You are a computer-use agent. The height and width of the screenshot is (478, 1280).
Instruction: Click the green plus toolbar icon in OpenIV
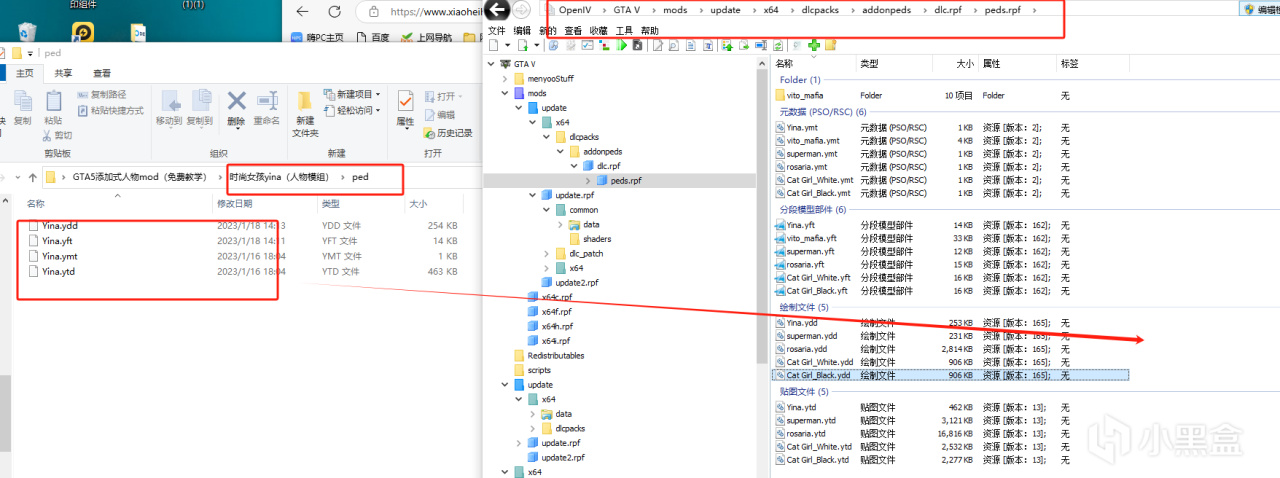click(814, 45)
